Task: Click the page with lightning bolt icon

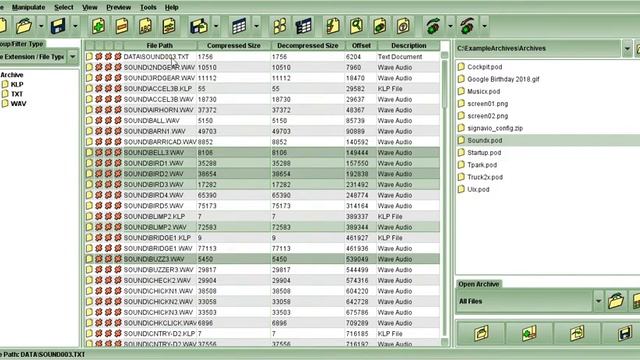Action: click(x=333, y=26)
